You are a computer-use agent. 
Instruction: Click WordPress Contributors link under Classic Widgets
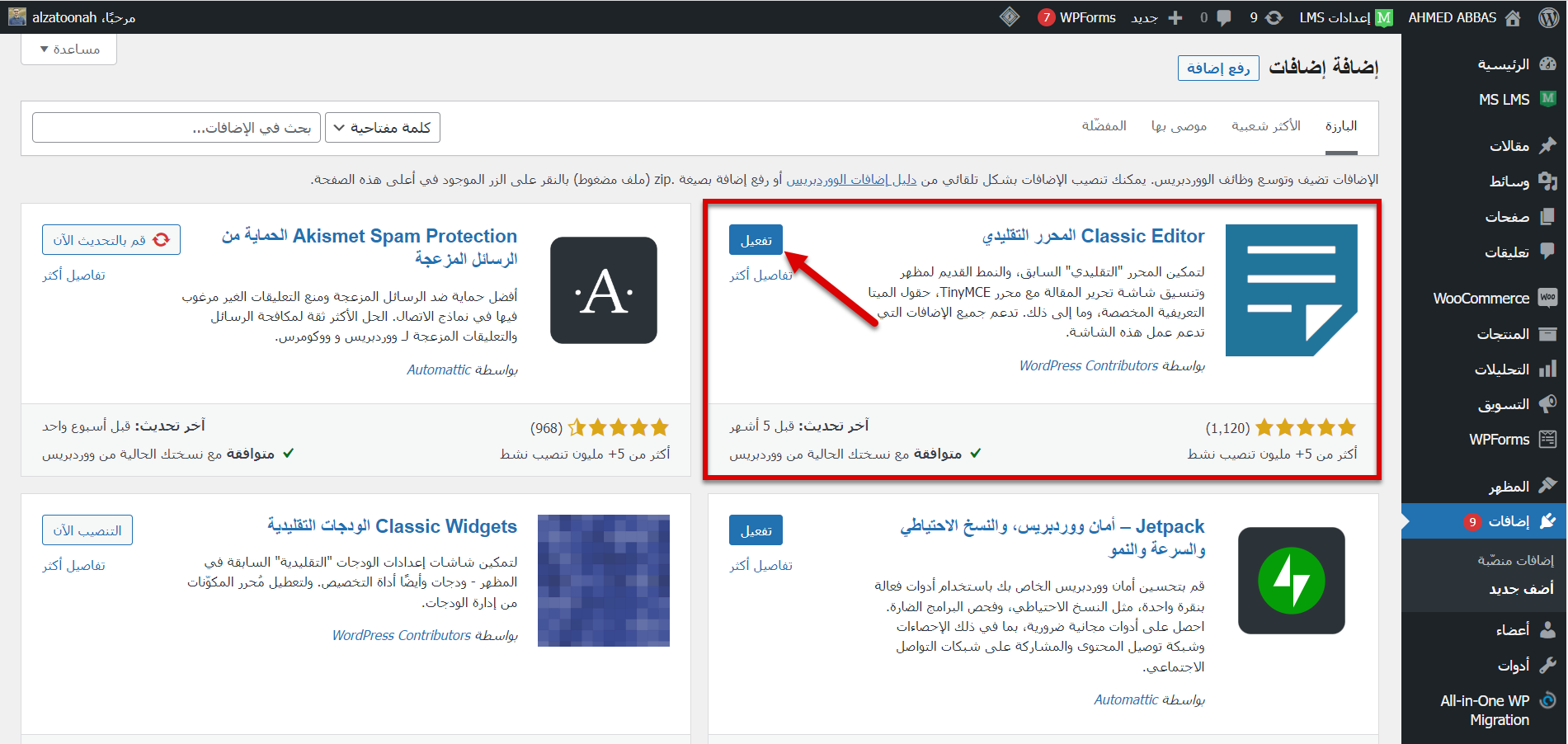click(402, 635)
